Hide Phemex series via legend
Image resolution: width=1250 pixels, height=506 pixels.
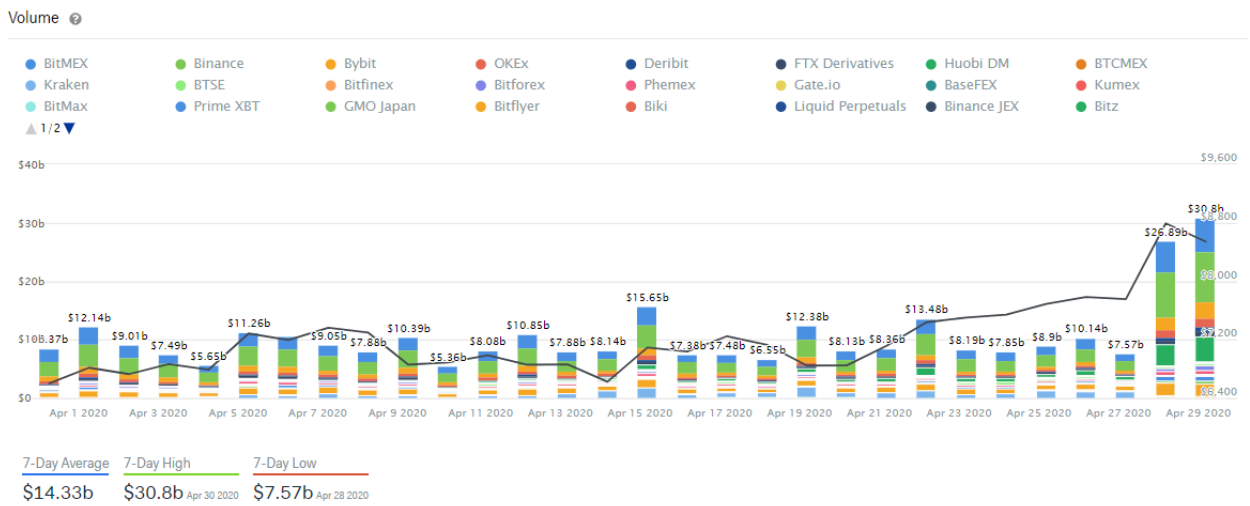pos(659,85)
